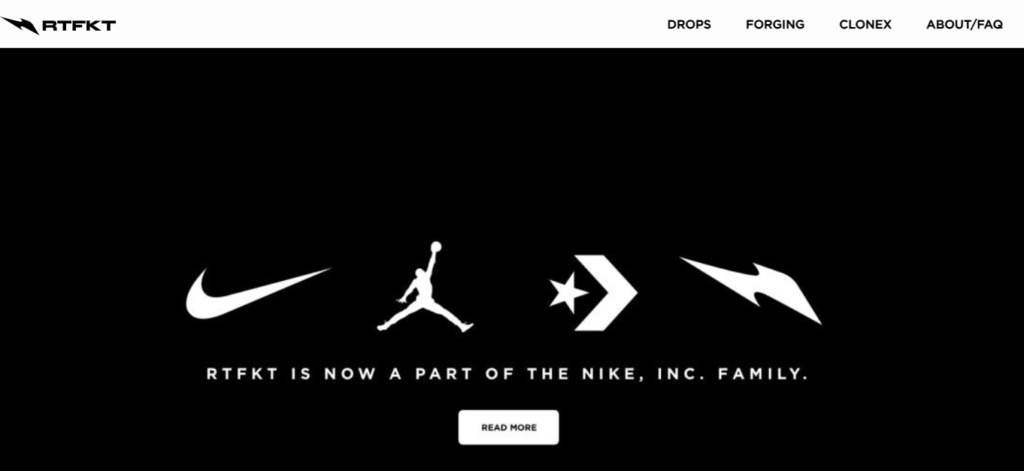Click the basketball held by the Jumpman
Viewport: 1024px width, 471px height.
click(x=436, y=246)
